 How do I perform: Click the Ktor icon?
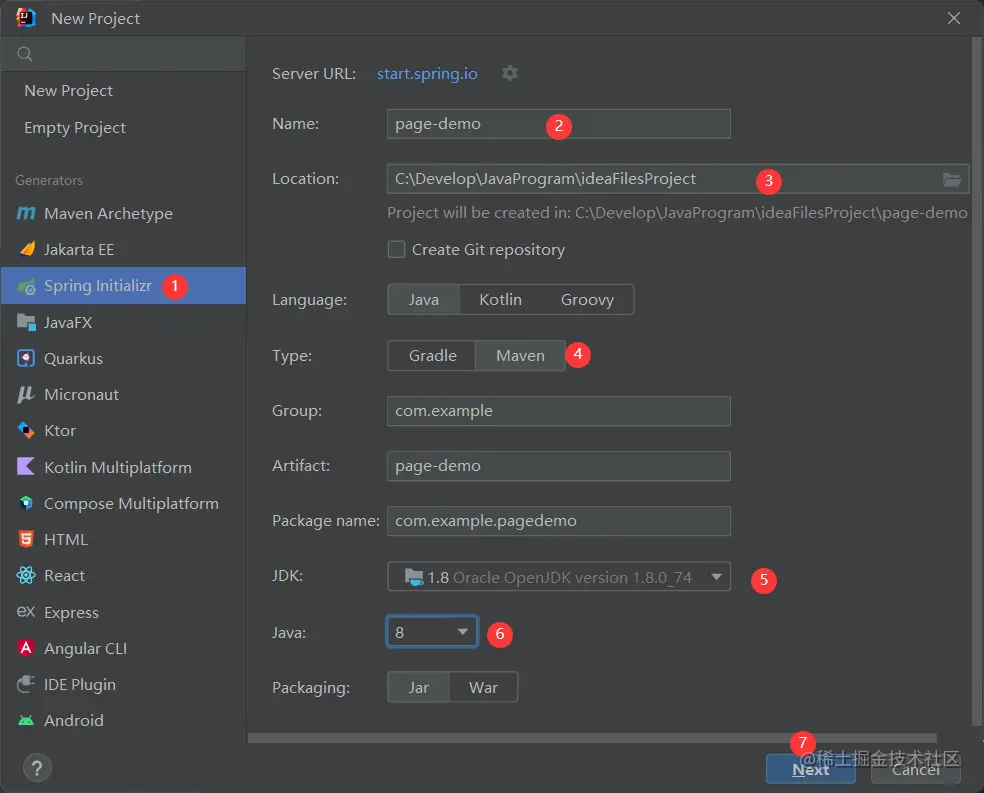(26, 430)
